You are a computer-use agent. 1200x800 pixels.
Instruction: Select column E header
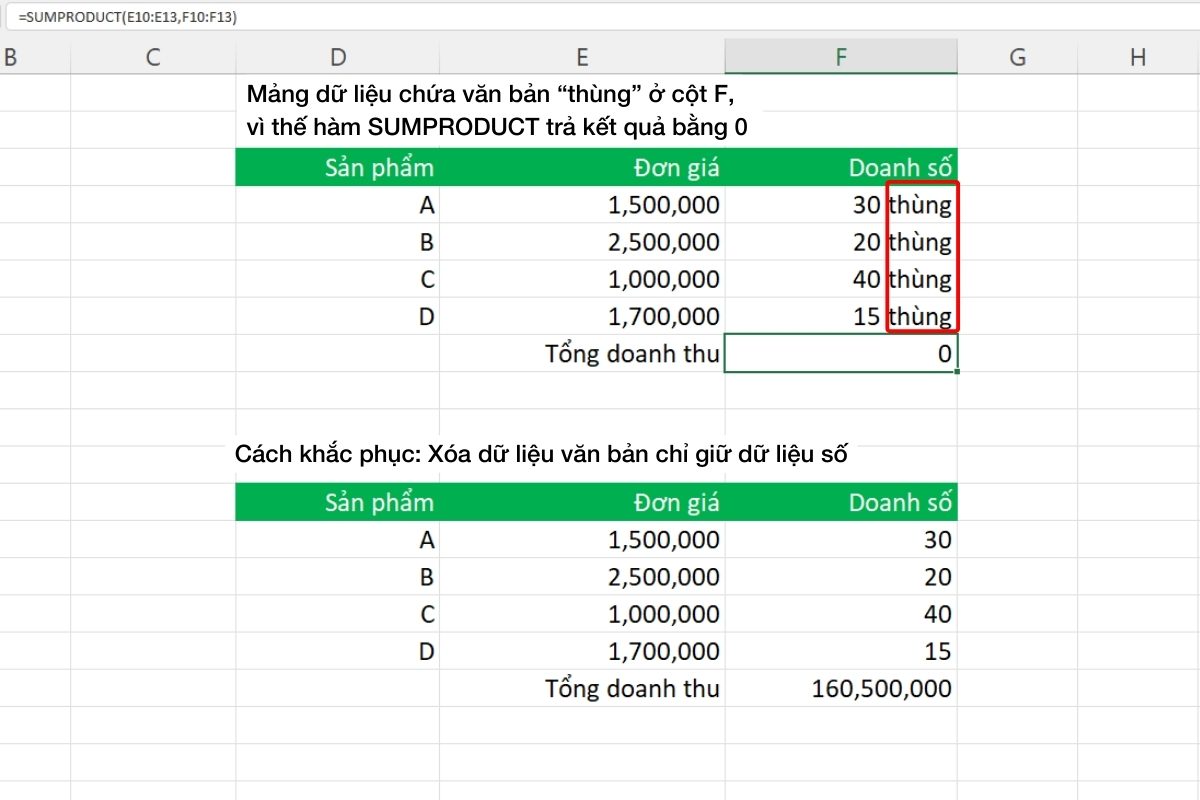tap(582, 57)
